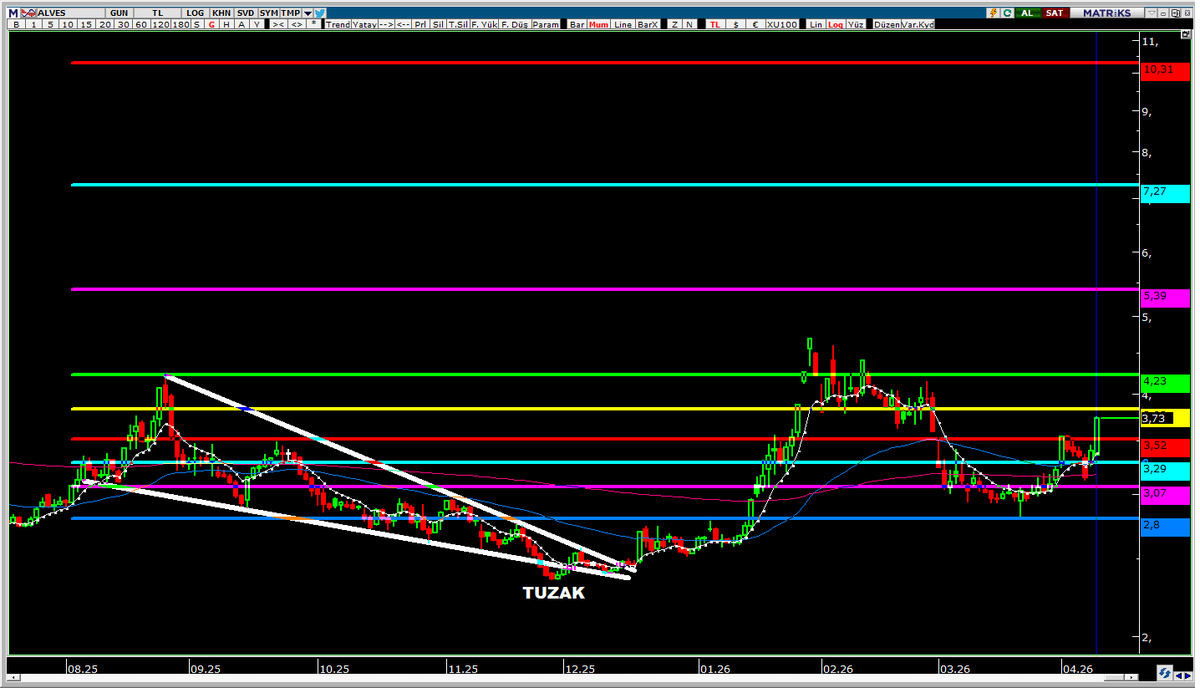
Task: Click the Prl parallel line button
Action: 420,24
